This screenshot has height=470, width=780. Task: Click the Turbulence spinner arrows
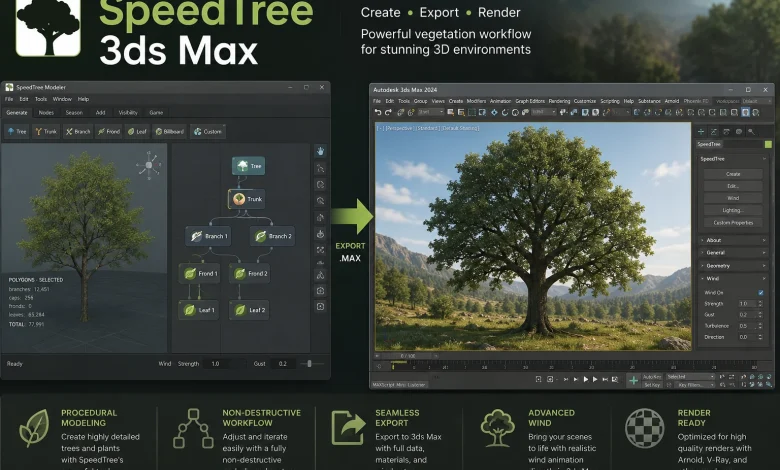[x=760, y=326]
